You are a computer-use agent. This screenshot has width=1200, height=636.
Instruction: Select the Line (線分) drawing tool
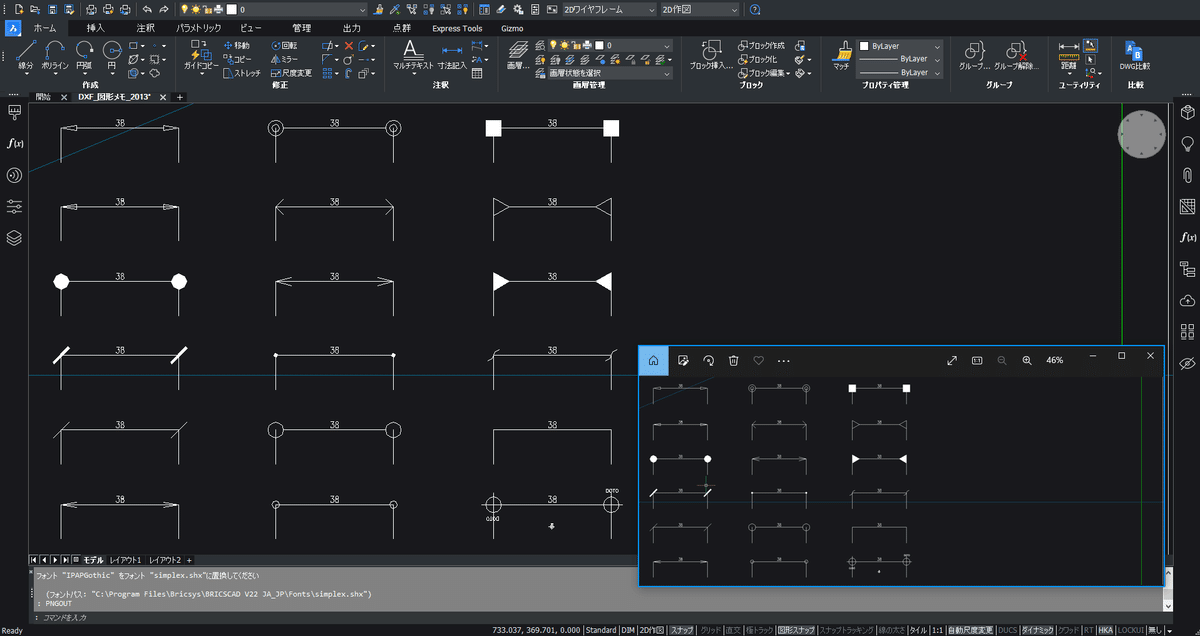click(25, 55)
